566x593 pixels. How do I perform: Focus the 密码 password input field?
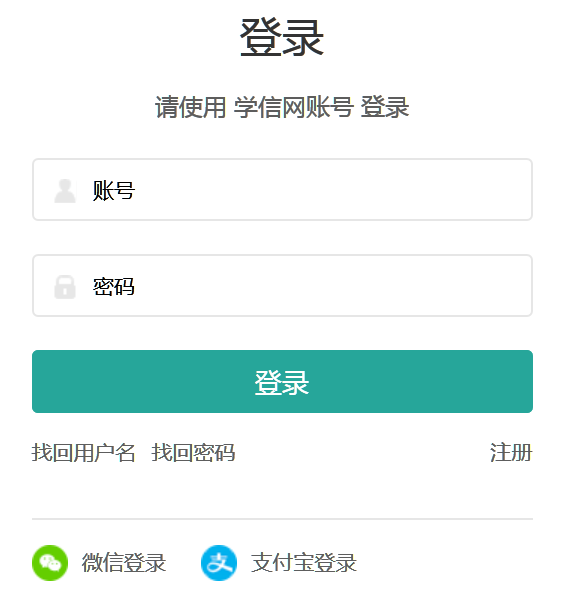(282, 286)
